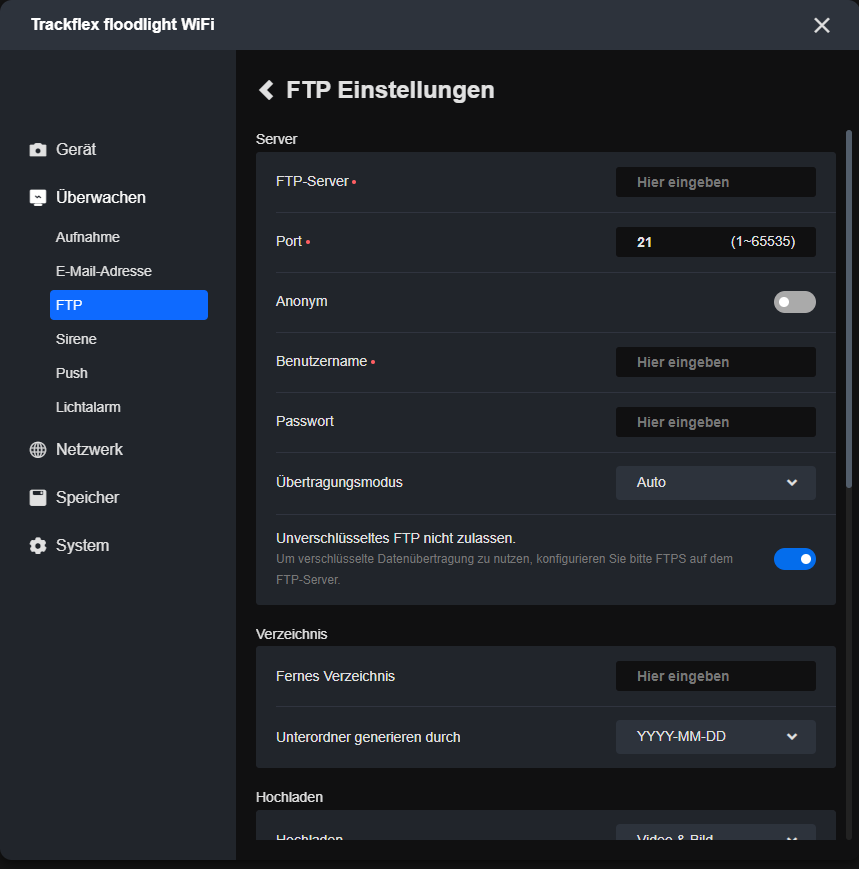Click the Gerät camera icon
Viewport: 859px width, 869px height.
point(38,150)
